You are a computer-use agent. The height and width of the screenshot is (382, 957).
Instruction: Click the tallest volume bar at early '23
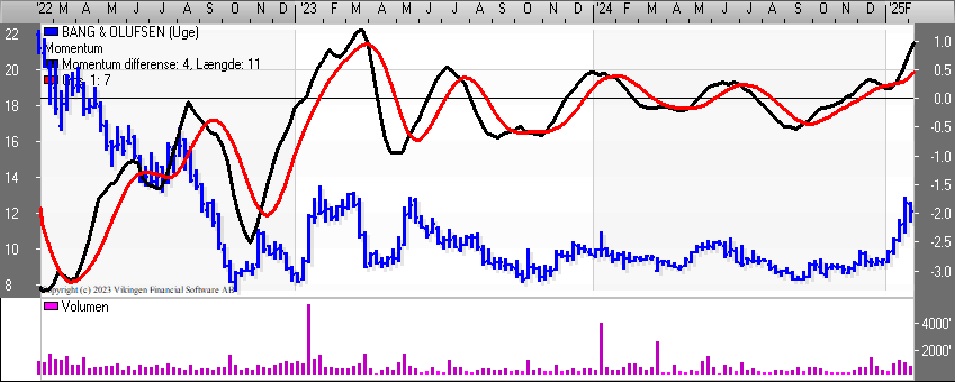308,339
